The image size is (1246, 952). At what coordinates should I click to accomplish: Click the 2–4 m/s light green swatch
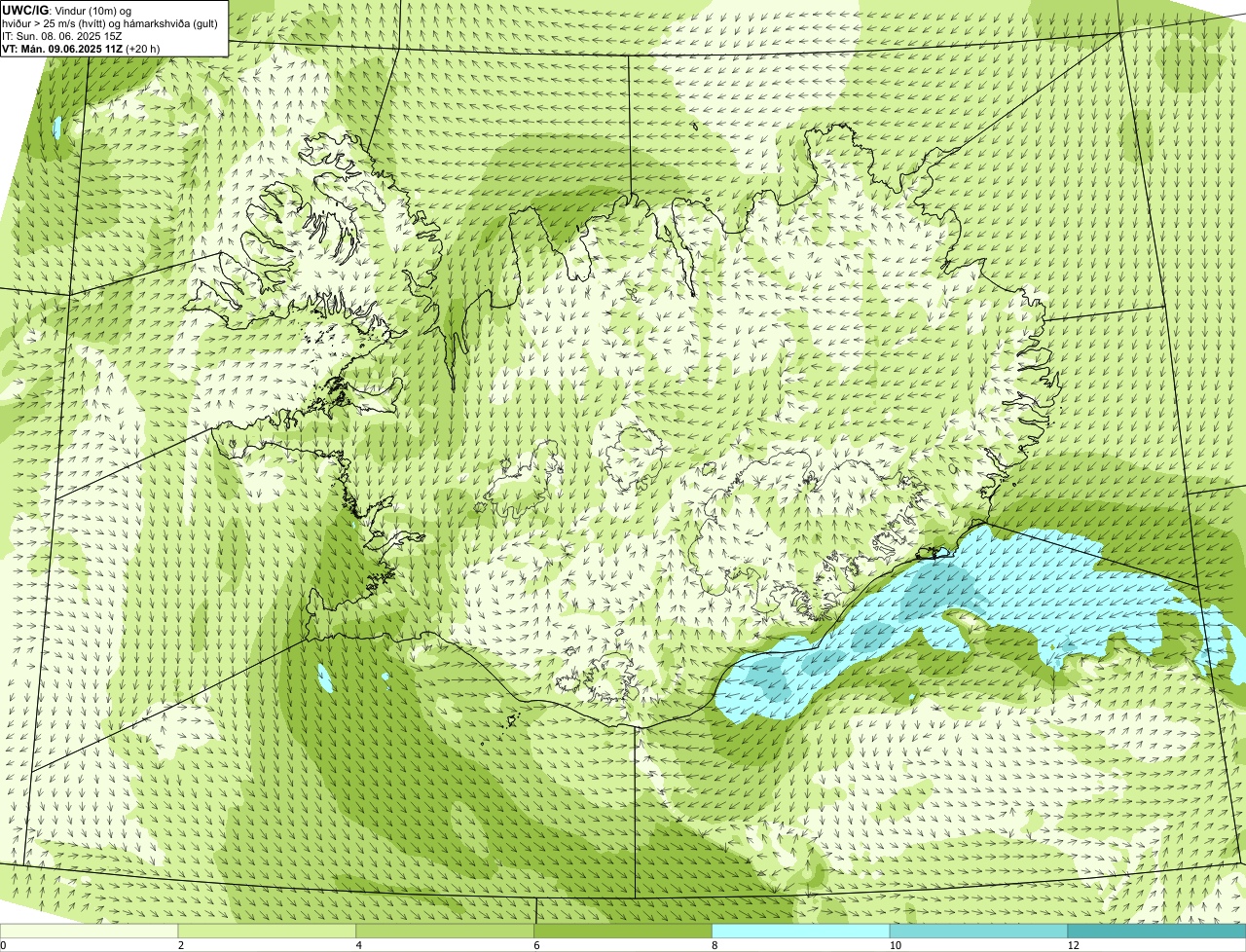[x=268, y=932]
